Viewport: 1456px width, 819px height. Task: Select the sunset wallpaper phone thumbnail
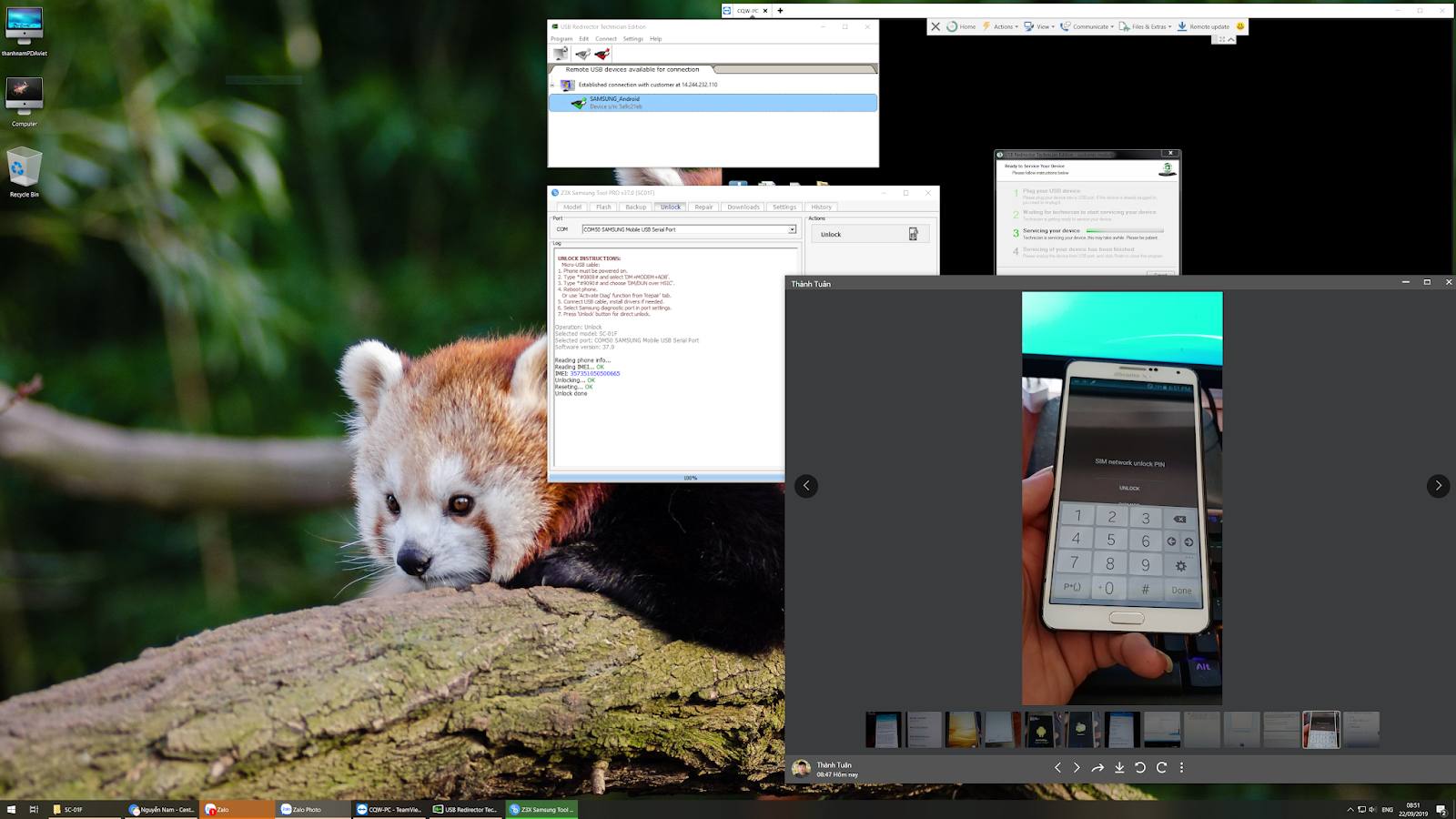click(963, 730)
